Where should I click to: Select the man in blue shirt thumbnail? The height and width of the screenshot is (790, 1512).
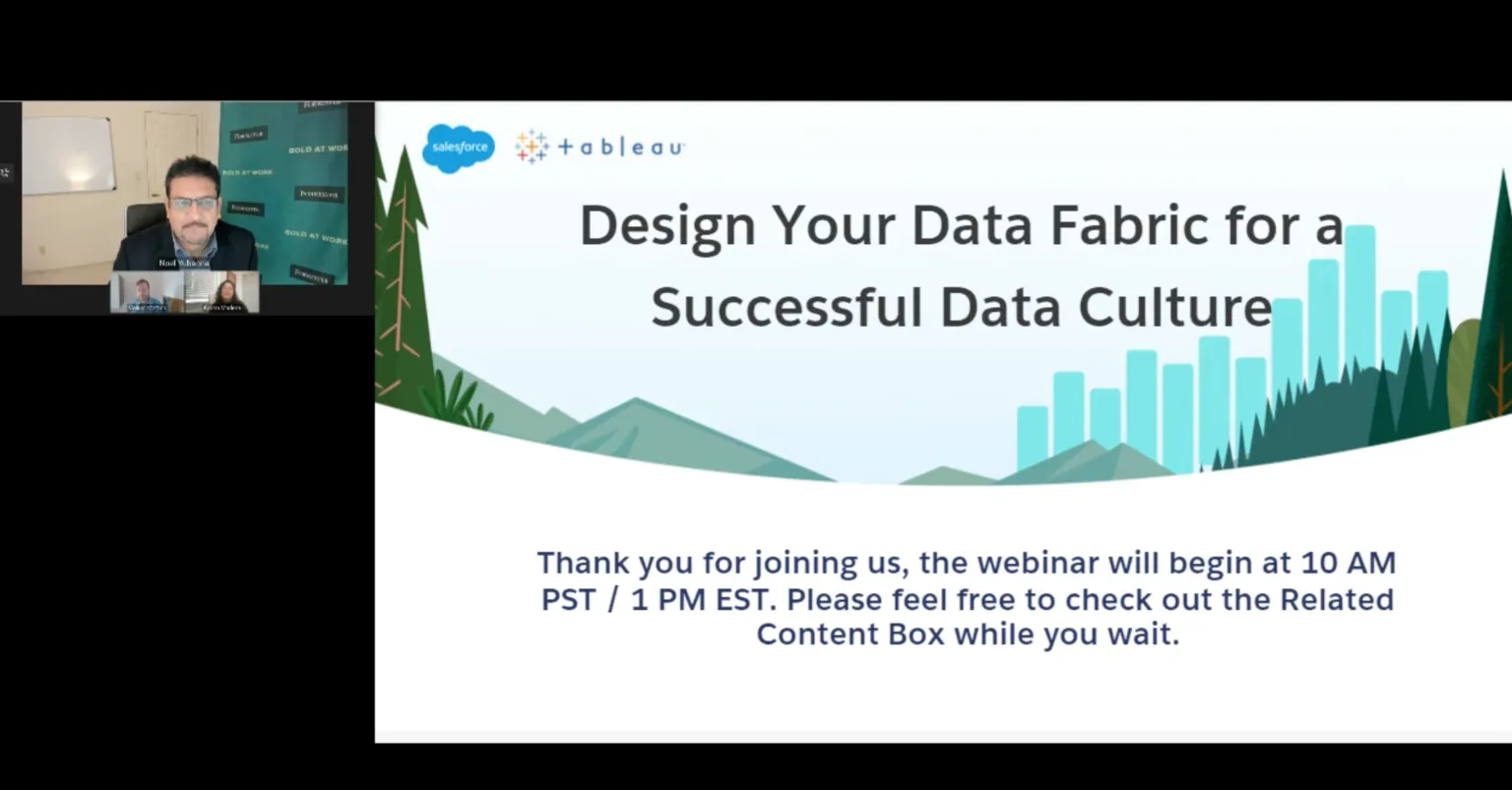click(x=146, y=293)
